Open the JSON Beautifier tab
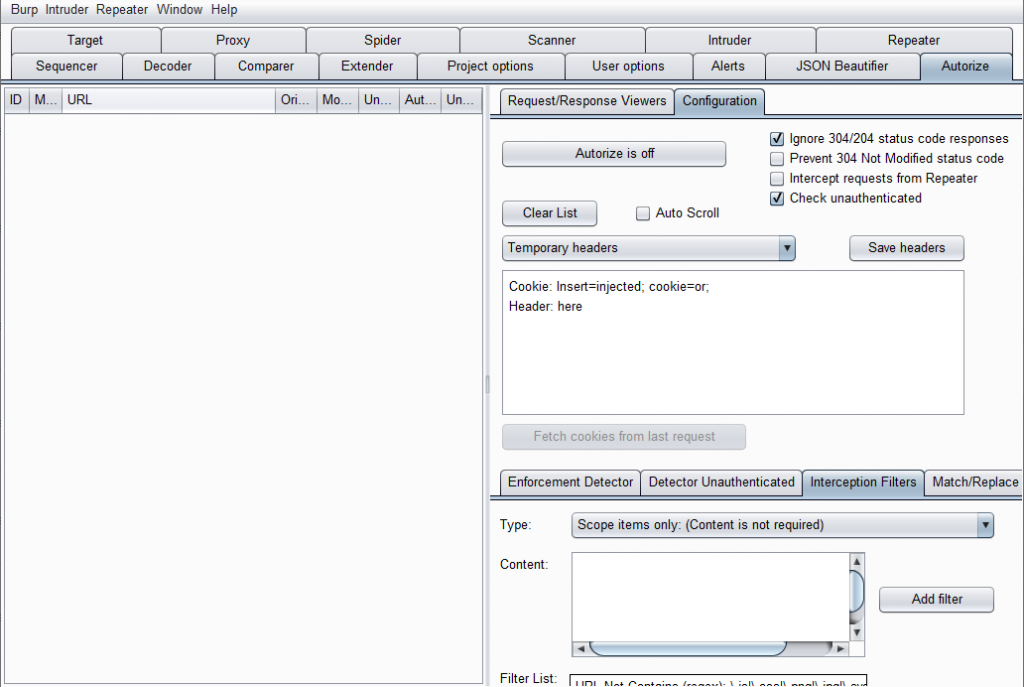Image resolution: width=1024 pixels, height=687 pixels. pos(842,66)
